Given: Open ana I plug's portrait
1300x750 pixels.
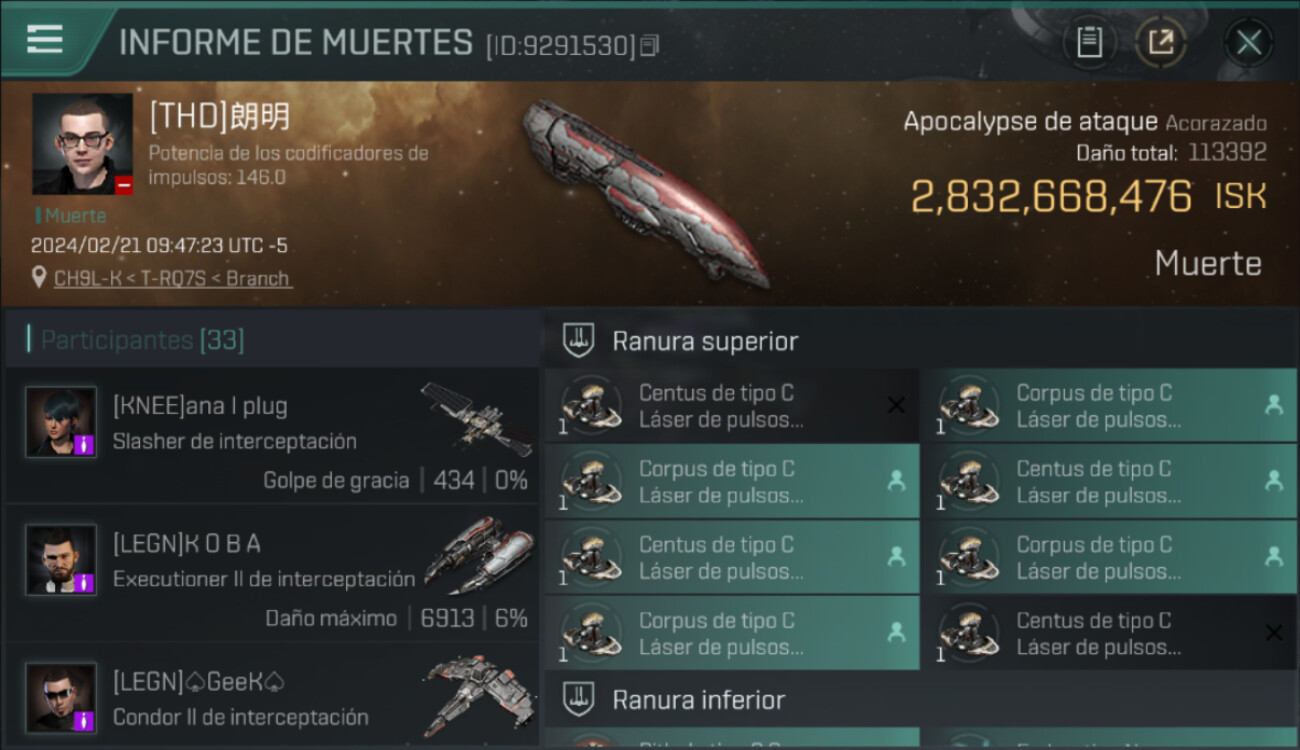Looking at the screenshot, I should [61, 422].
